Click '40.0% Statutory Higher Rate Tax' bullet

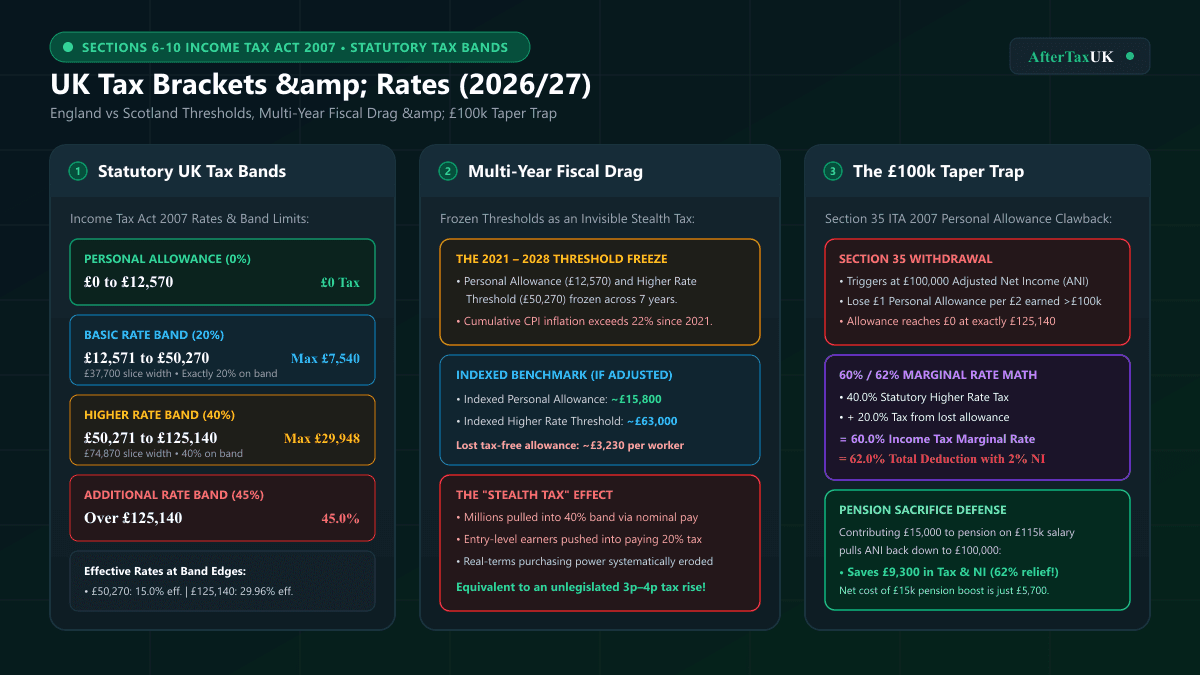[925, 397]
